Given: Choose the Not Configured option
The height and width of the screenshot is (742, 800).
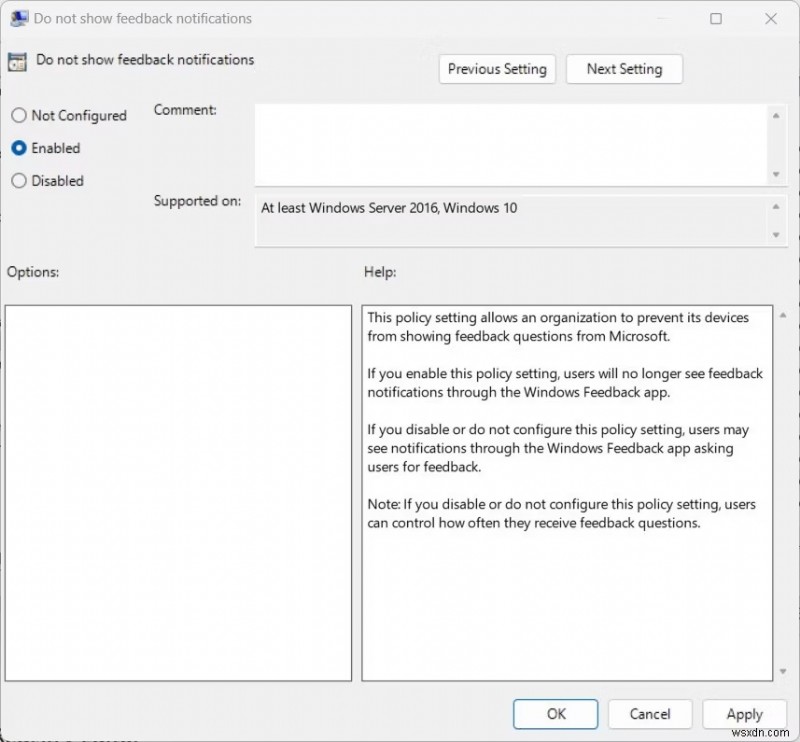Looking at the screenshot, I should click(17, 116).
